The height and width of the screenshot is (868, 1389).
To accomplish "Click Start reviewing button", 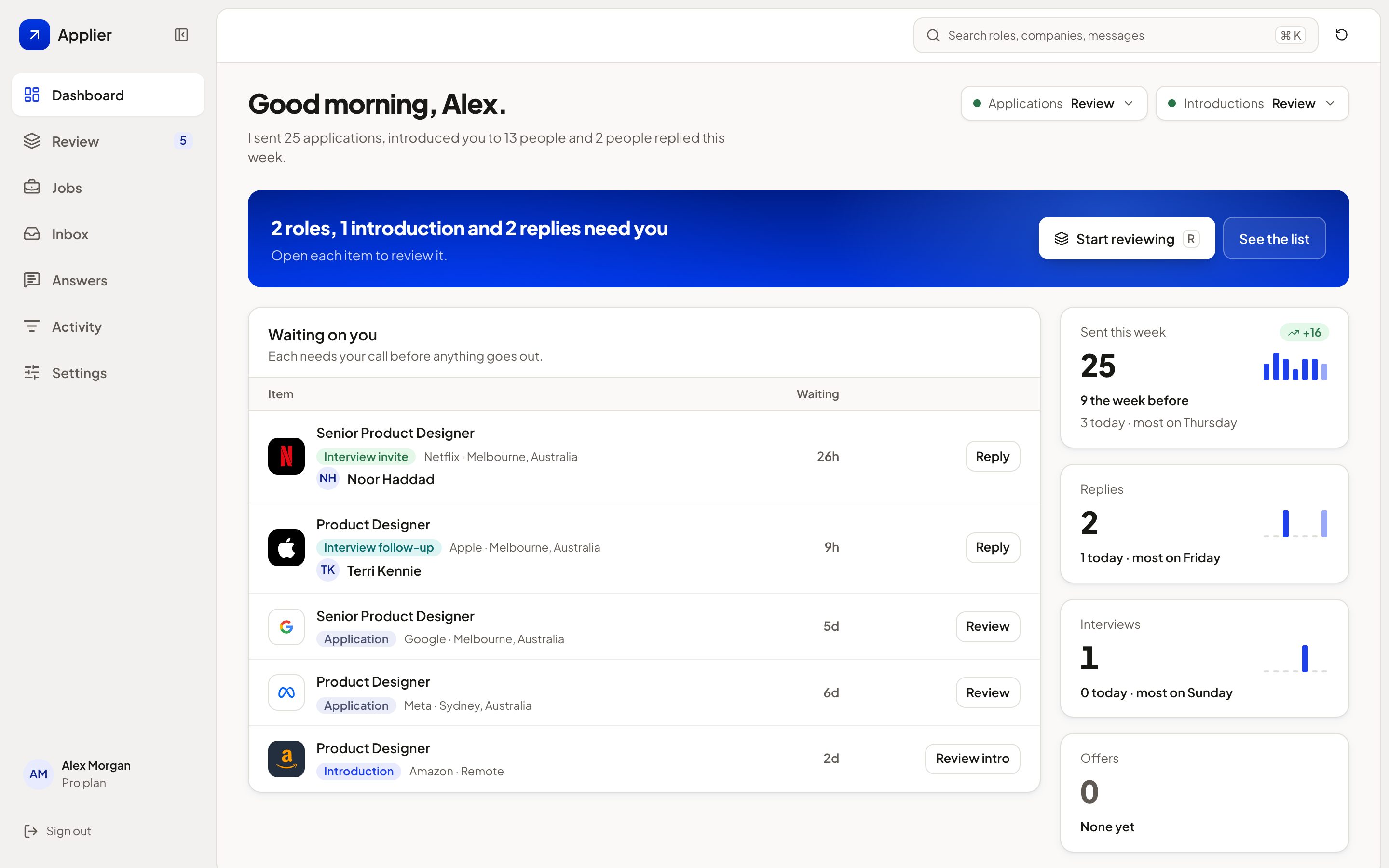I will coord(1127,238).
